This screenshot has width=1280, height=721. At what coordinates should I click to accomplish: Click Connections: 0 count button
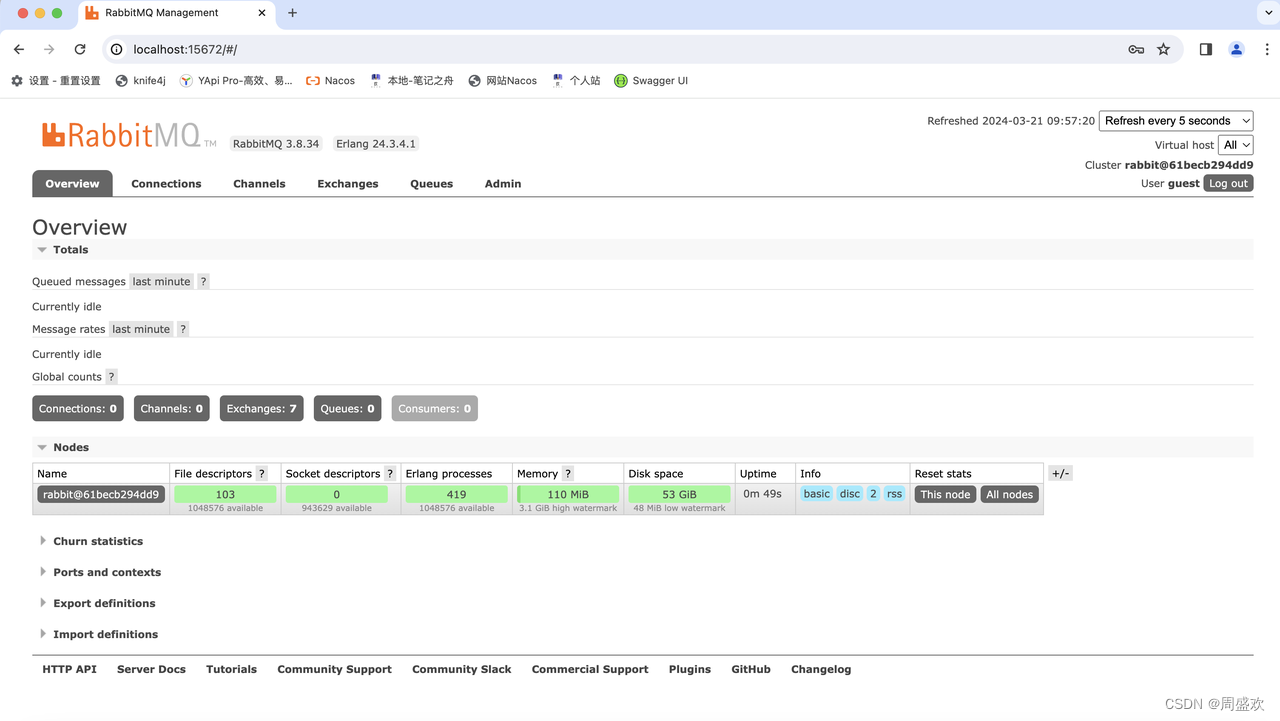pyautogui.click(x=78, y=409)
